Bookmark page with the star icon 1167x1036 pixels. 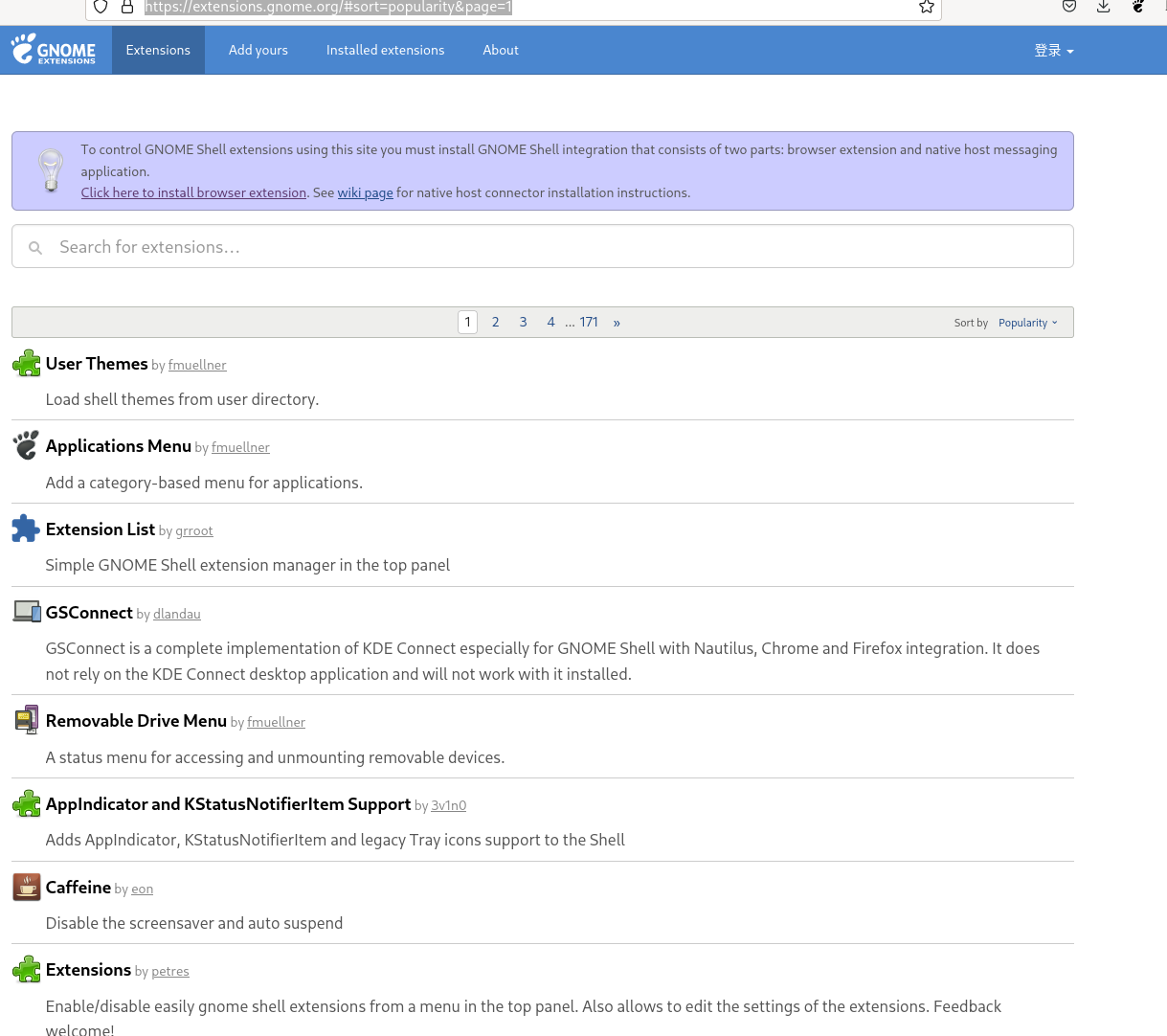(926, 7)
